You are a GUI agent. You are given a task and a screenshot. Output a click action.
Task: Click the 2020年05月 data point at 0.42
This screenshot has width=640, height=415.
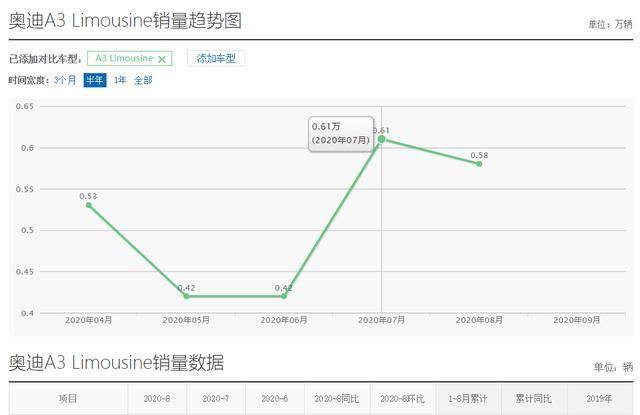186,296
